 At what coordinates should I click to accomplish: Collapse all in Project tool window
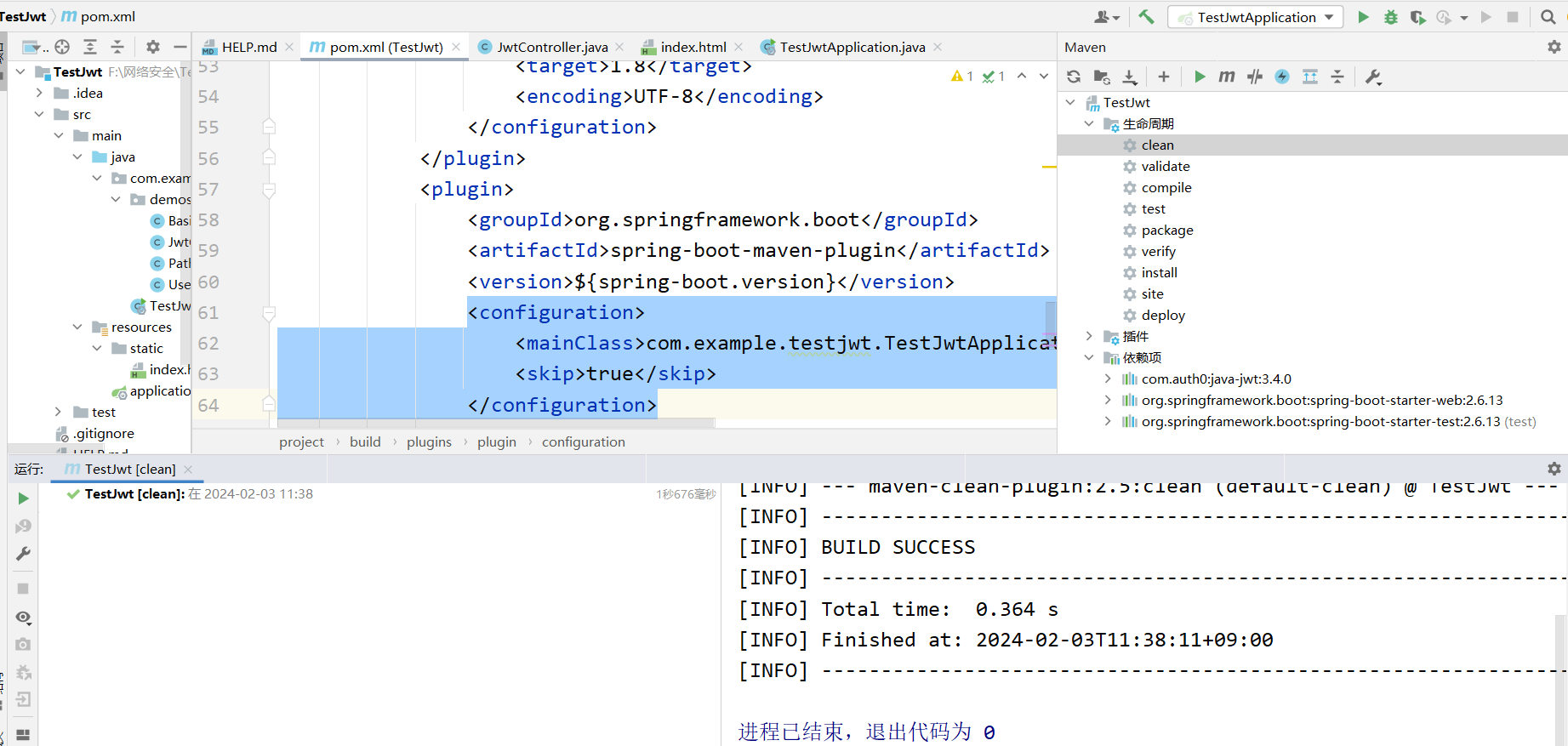click(117, 47)
